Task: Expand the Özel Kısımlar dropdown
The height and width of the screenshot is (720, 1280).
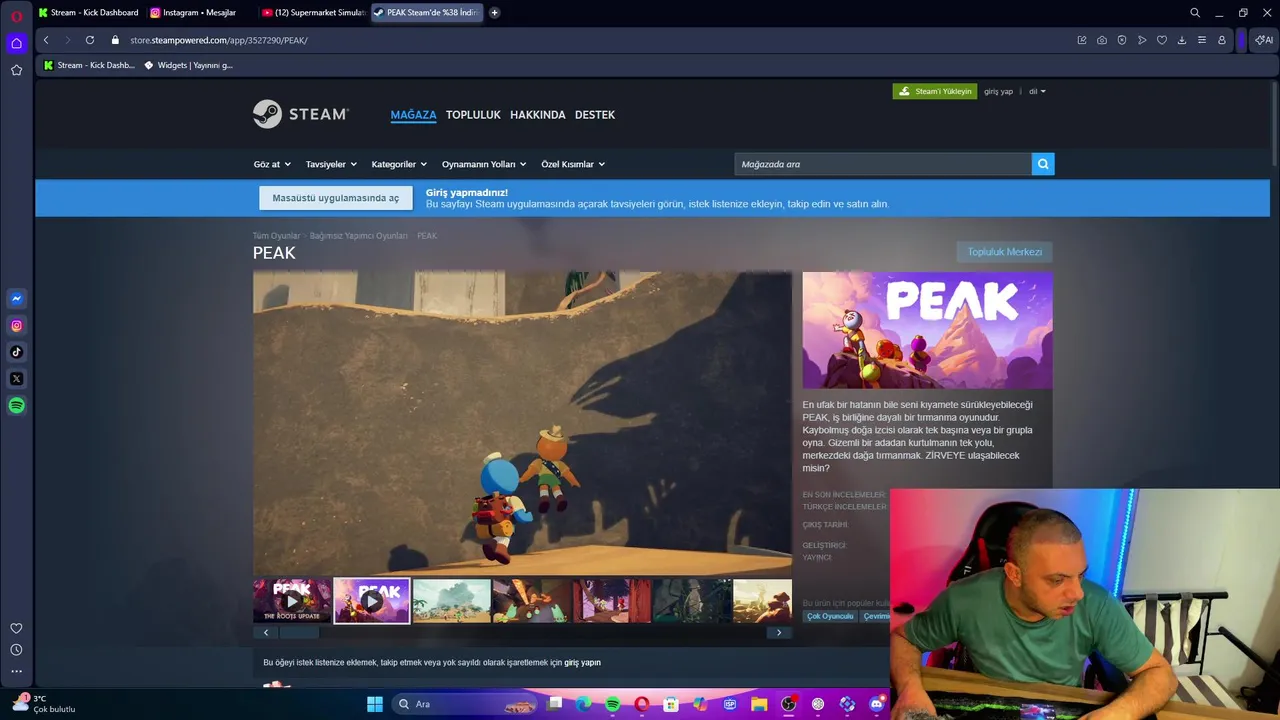Action: coord(573,164)
